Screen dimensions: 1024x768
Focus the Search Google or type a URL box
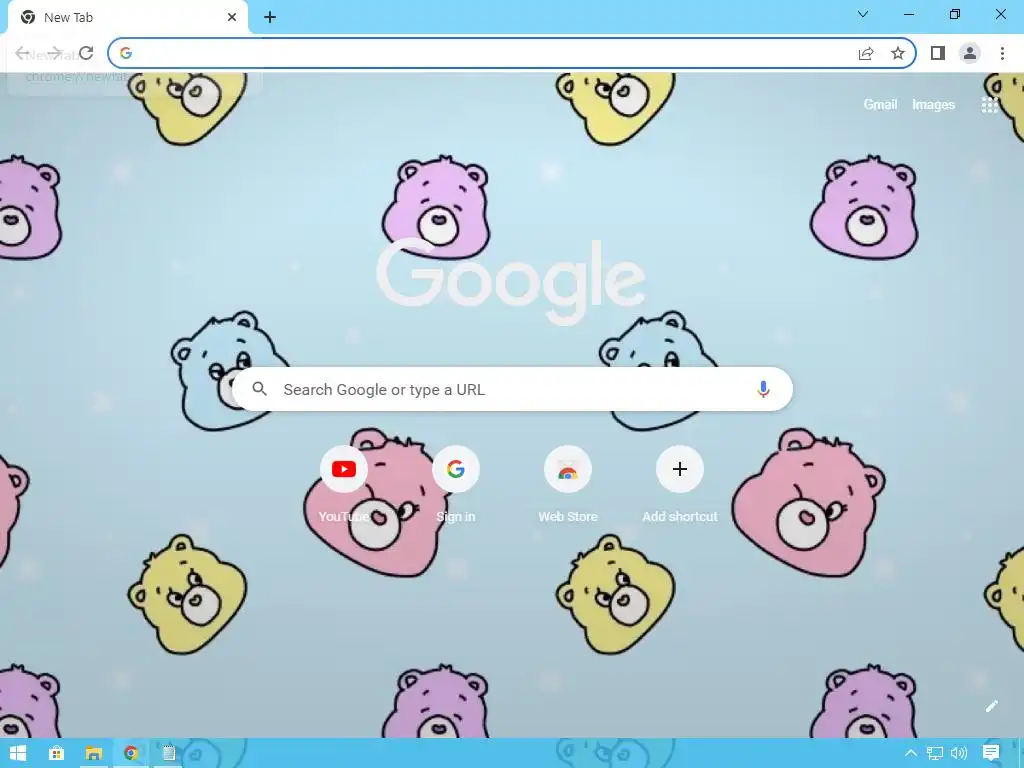click(x=513, y=389)
